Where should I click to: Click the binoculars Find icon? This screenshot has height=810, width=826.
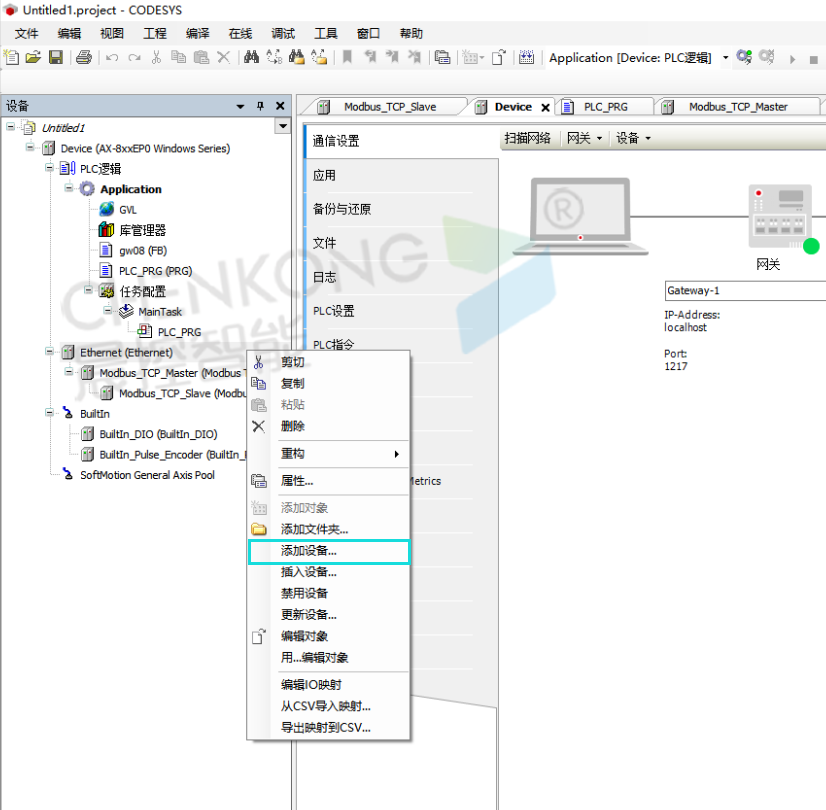pos(252,58)
